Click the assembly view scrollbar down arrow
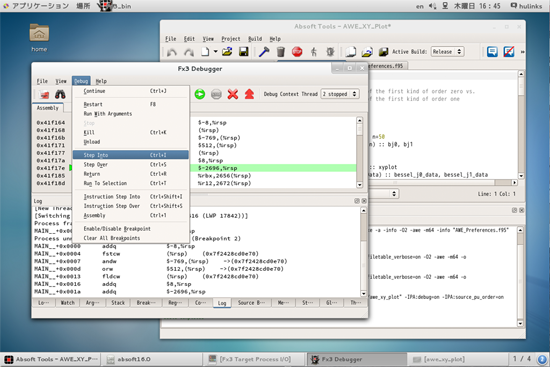Image resolution: width=550 pixels, height=367 pixels. [360, 185]
